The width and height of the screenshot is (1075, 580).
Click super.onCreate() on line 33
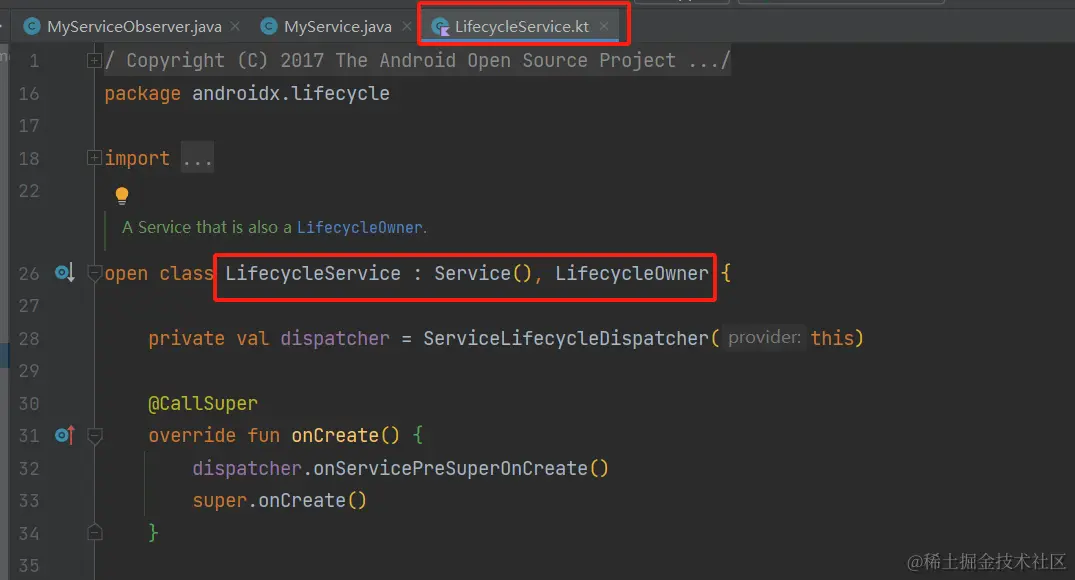click(280, 500)
